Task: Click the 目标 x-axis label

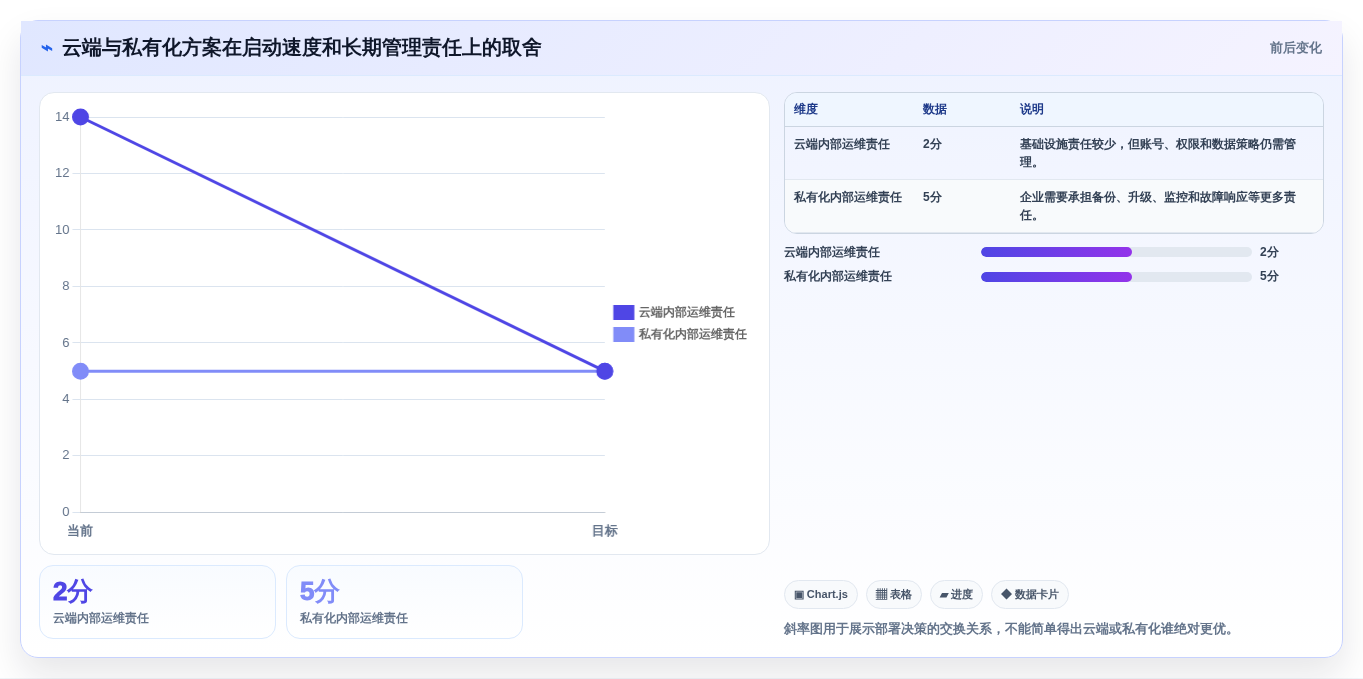Action: coord(605,531)
